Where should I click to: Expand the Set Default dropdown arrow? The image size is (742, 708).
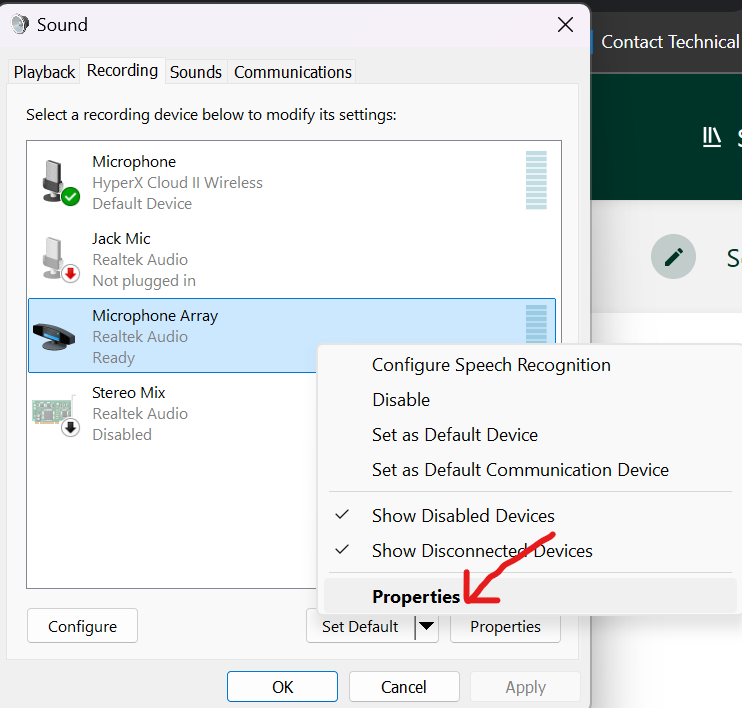coord(427,627)
